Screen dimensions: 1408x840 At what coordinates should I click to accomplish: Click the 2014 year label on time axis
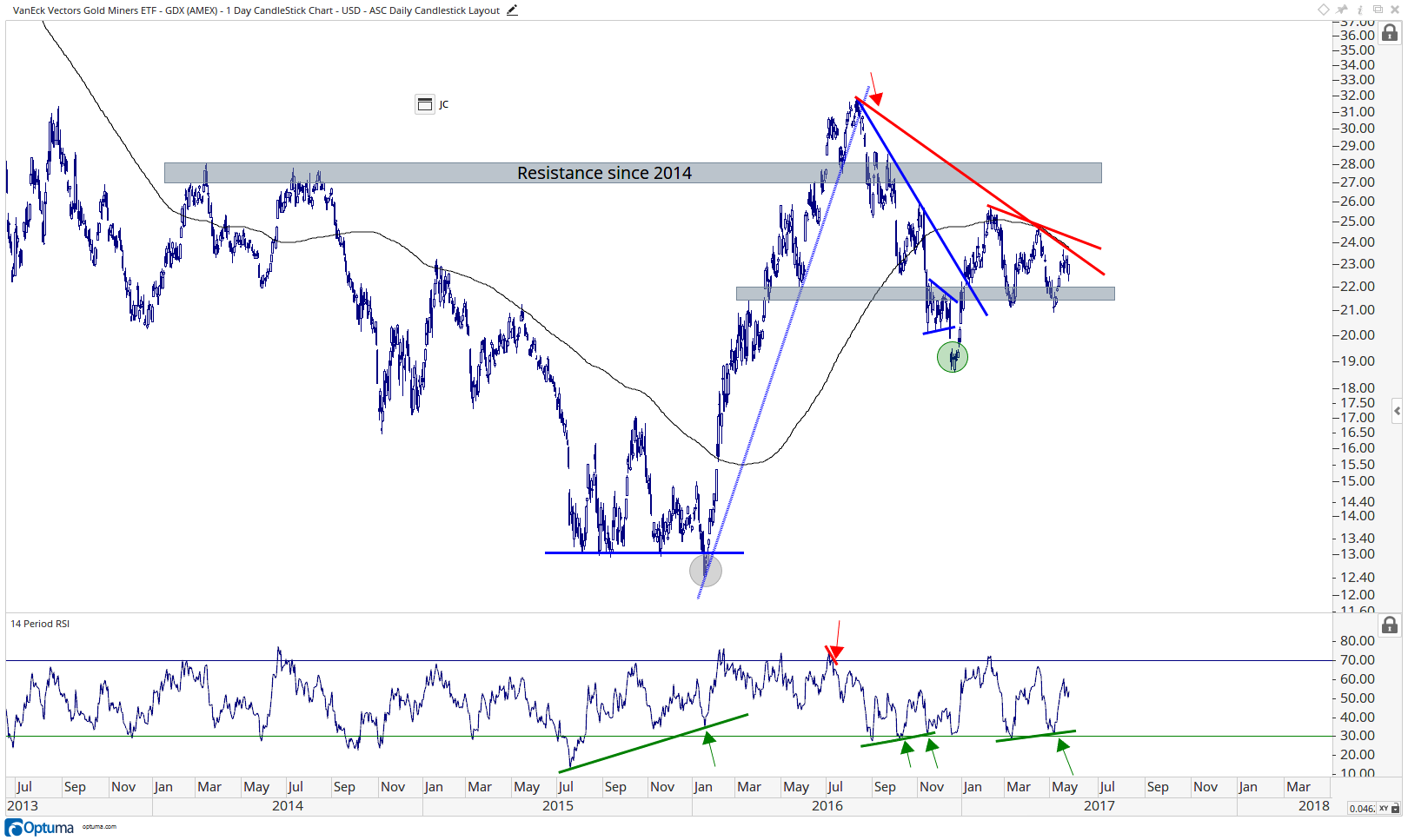pos(288,805)
